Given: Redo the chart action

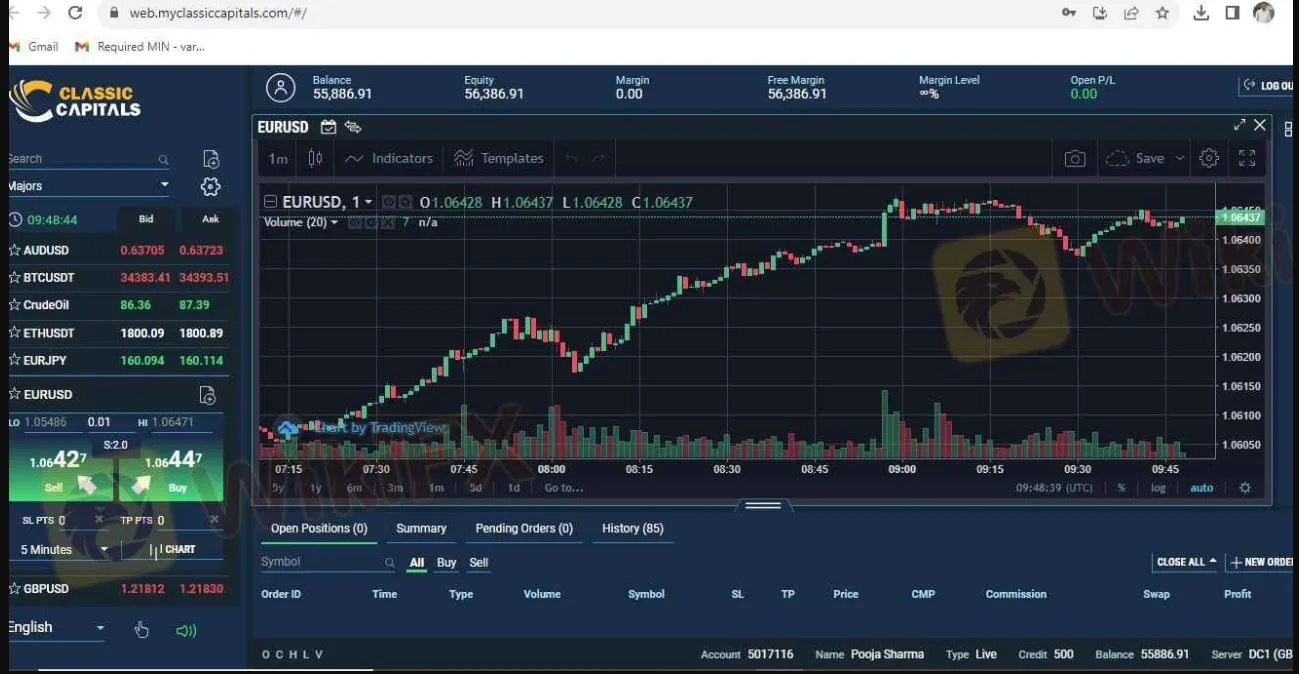Looking at the screenshot, I should tap(599, 158).
